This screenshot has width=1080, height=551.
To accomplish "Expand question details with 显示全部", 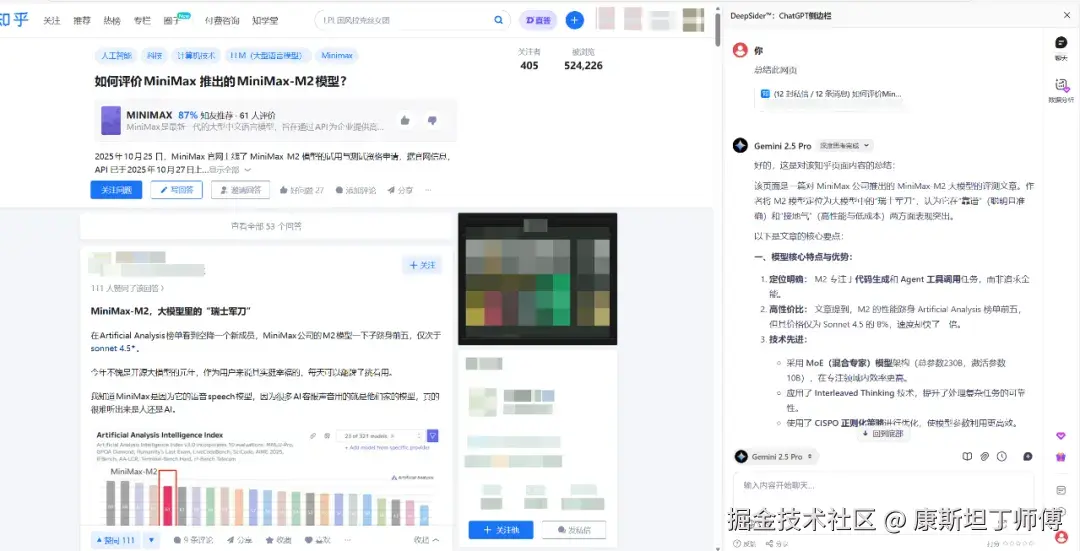I will [x=229, y=169].
